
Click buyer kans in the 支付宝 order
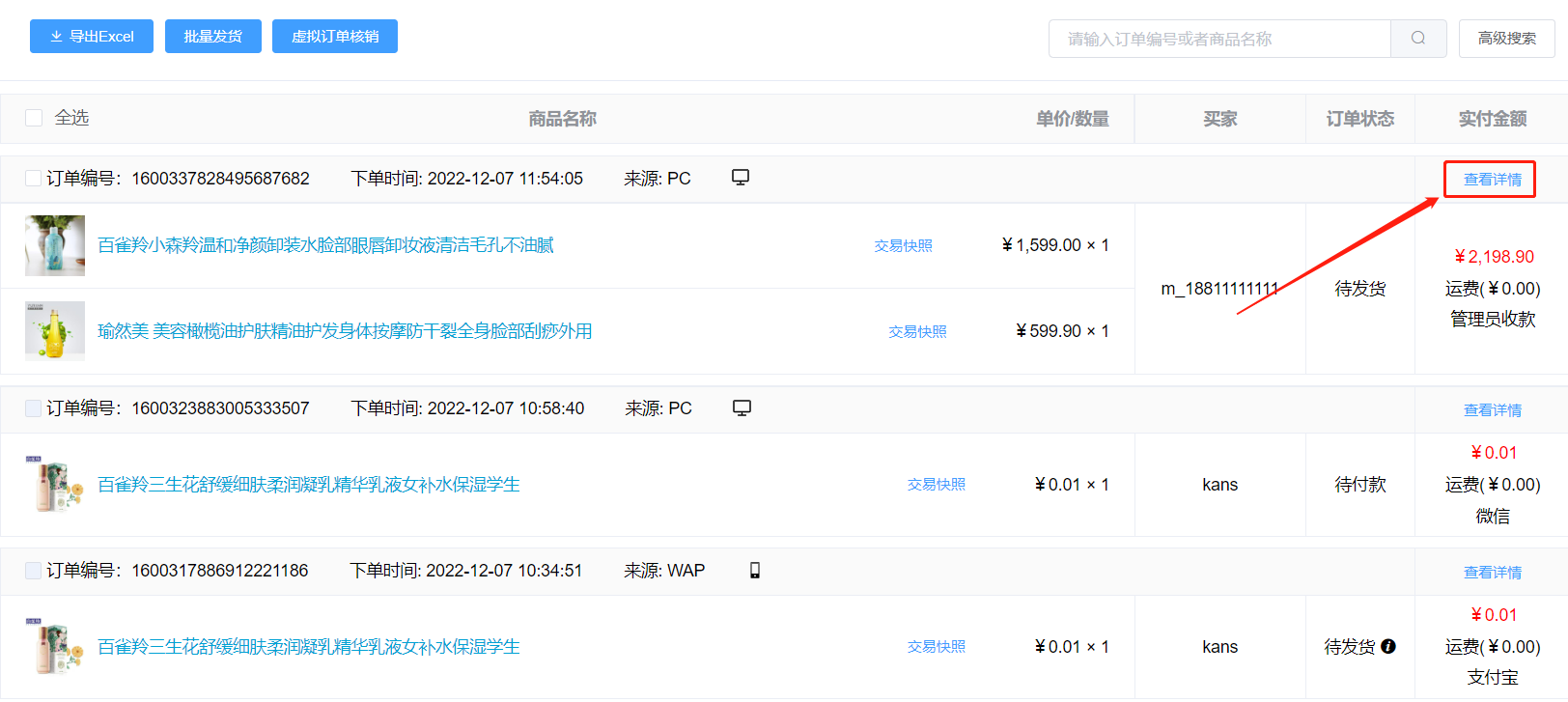1219,647
